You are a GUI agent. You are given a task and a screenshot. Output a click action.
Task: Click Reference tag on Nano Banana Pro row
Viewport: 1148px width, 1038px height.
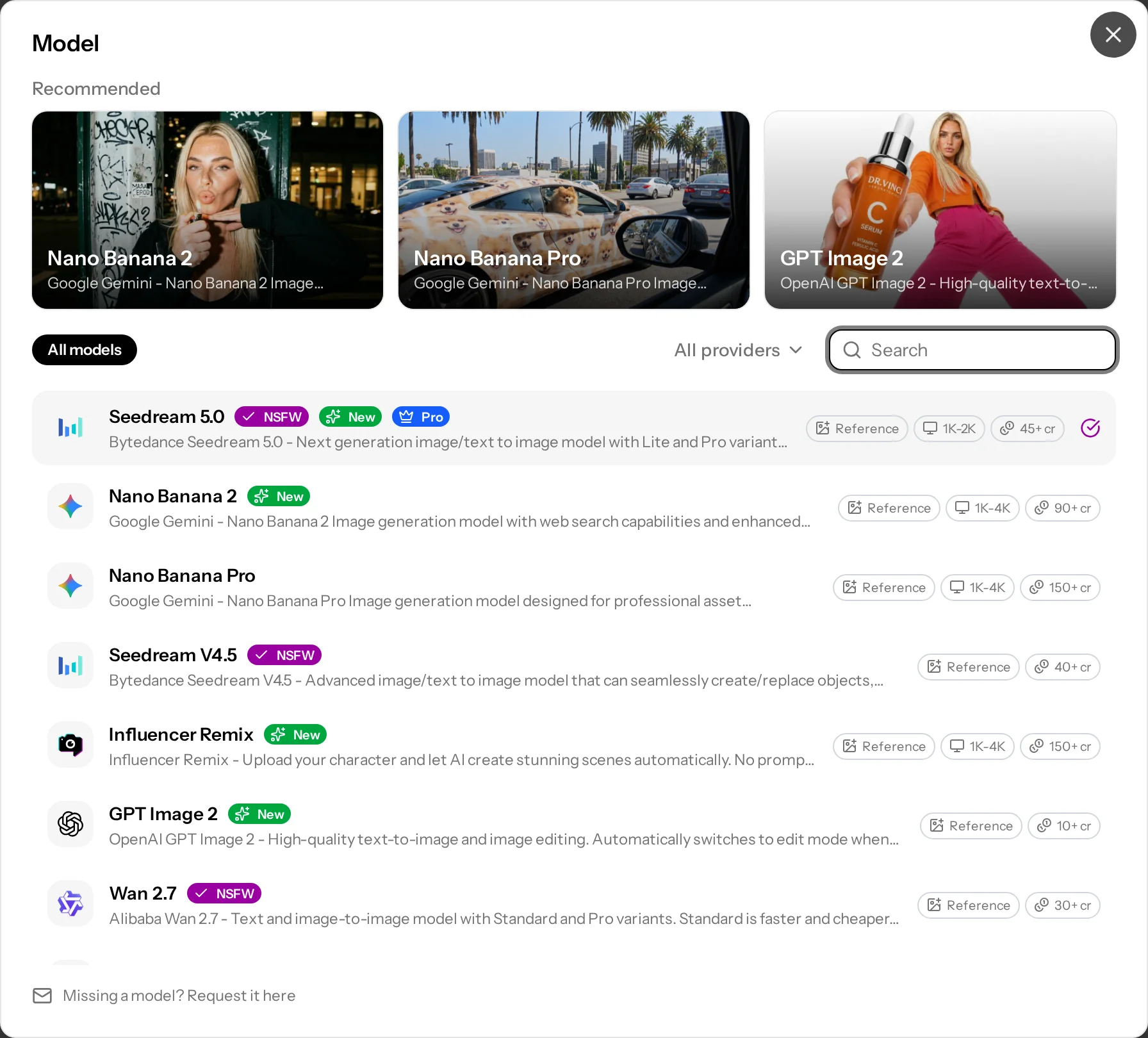point(884,588)
